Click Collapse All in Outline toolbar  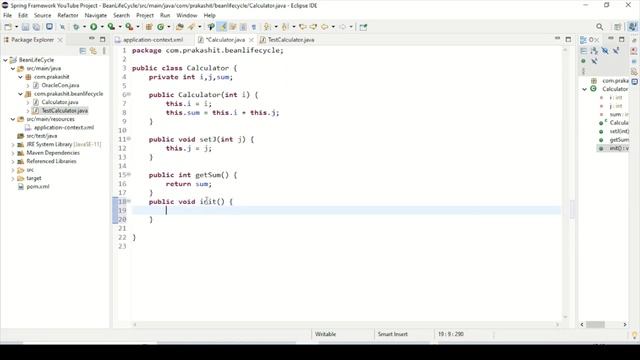(x=584, y=51)
